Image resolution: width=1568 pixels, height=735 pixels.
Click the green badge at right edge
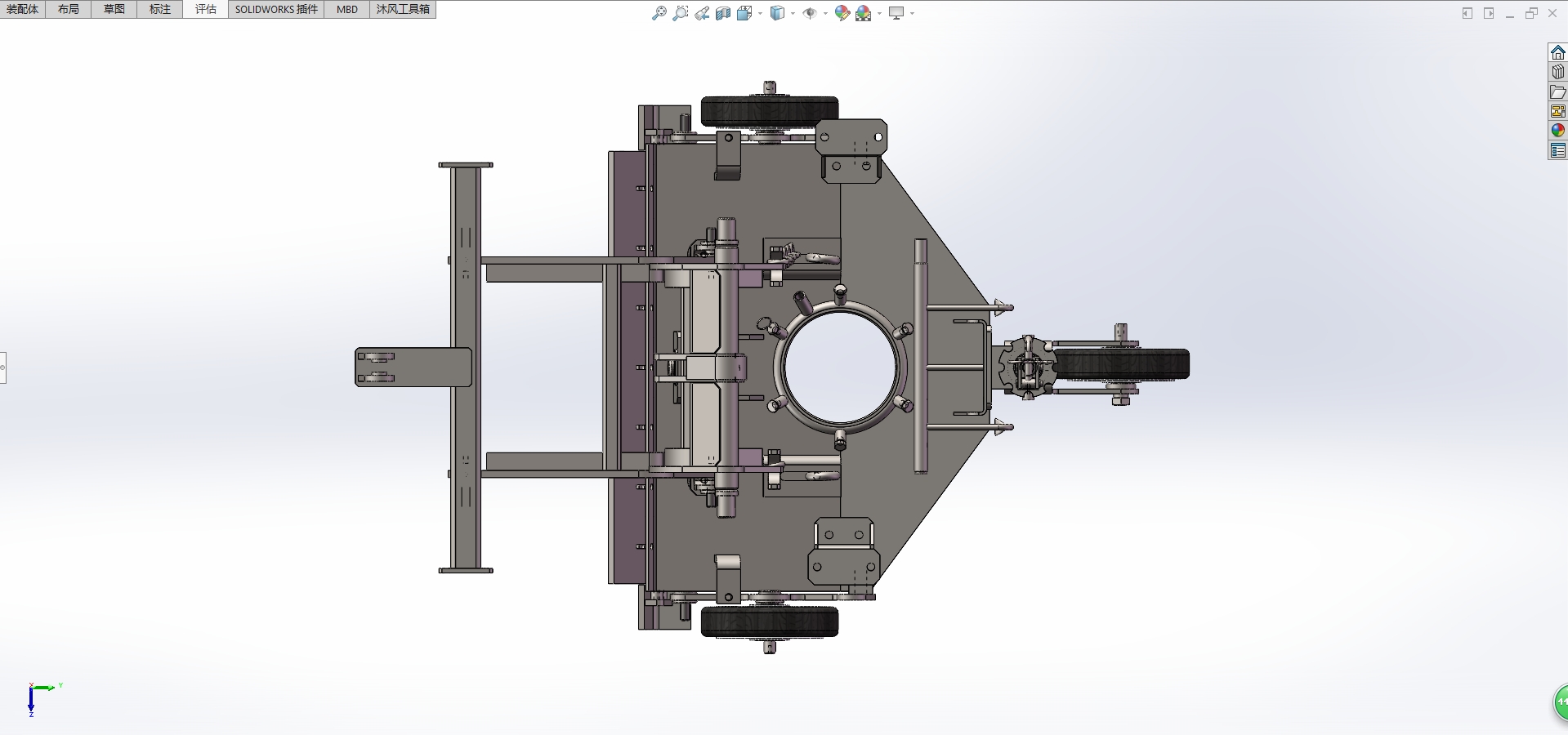tap(1560, 702)
